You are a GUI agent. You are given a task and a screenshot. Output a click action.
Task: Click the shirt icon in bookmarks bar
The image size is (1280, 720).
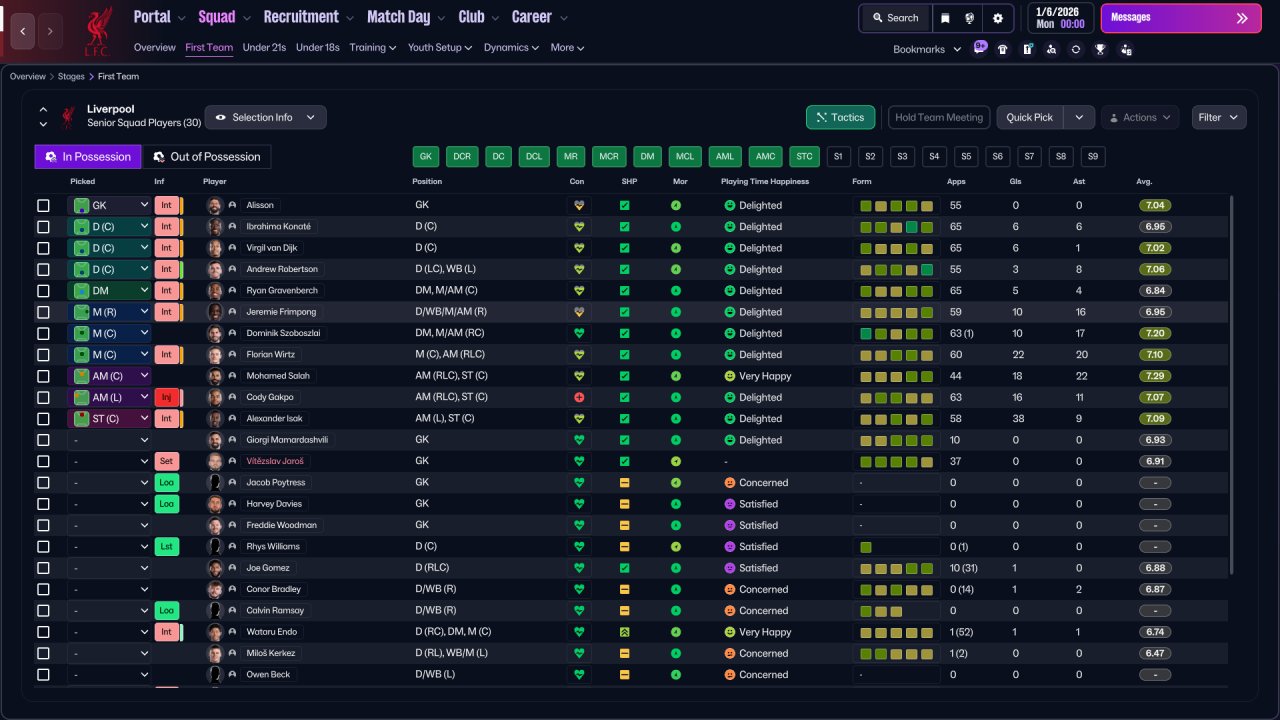click(1003, 49)
